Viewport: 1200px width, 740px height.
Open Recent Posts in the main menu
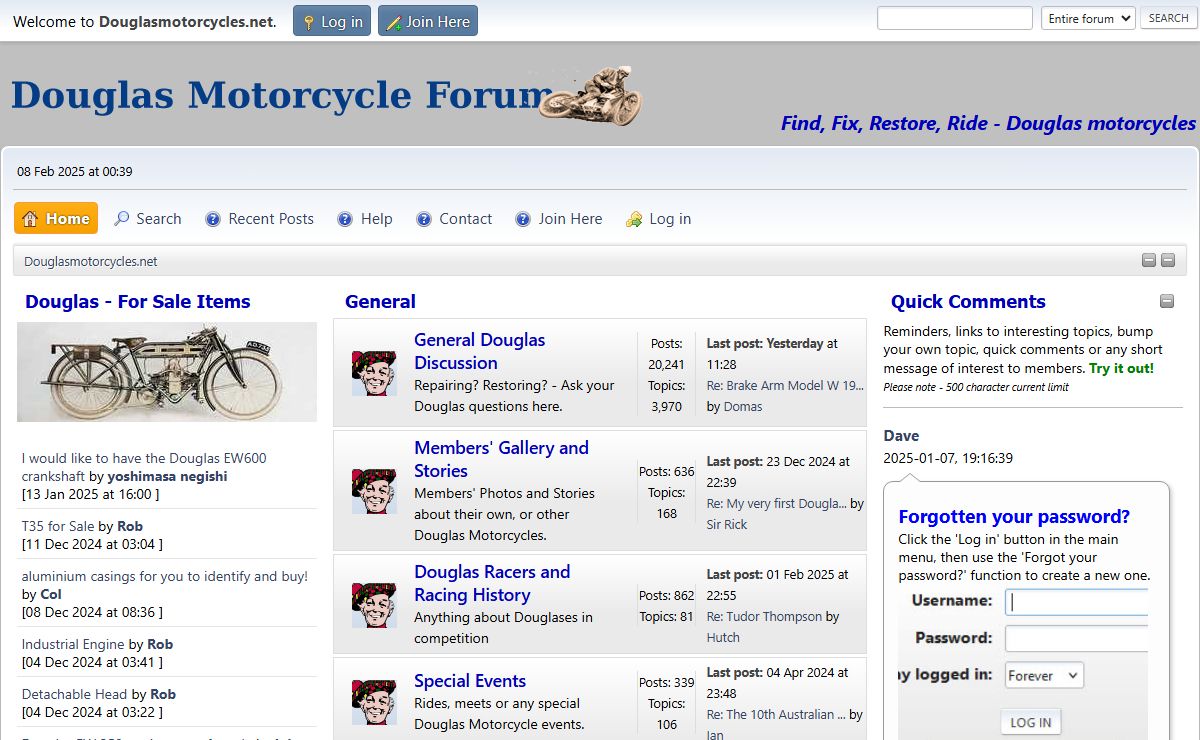tap(259, 219)
